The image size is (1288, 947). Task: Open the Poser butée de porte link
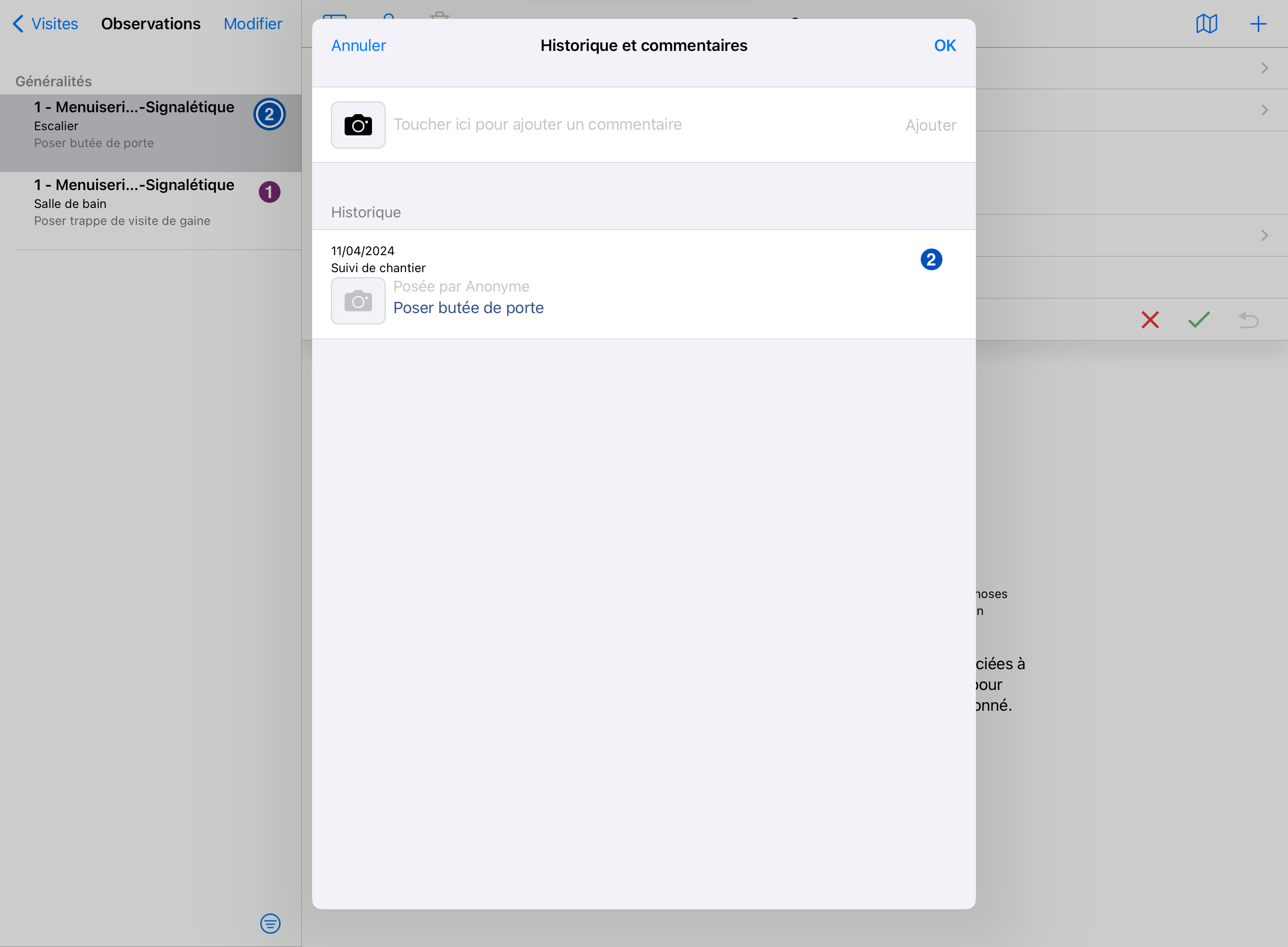point(468,308)
